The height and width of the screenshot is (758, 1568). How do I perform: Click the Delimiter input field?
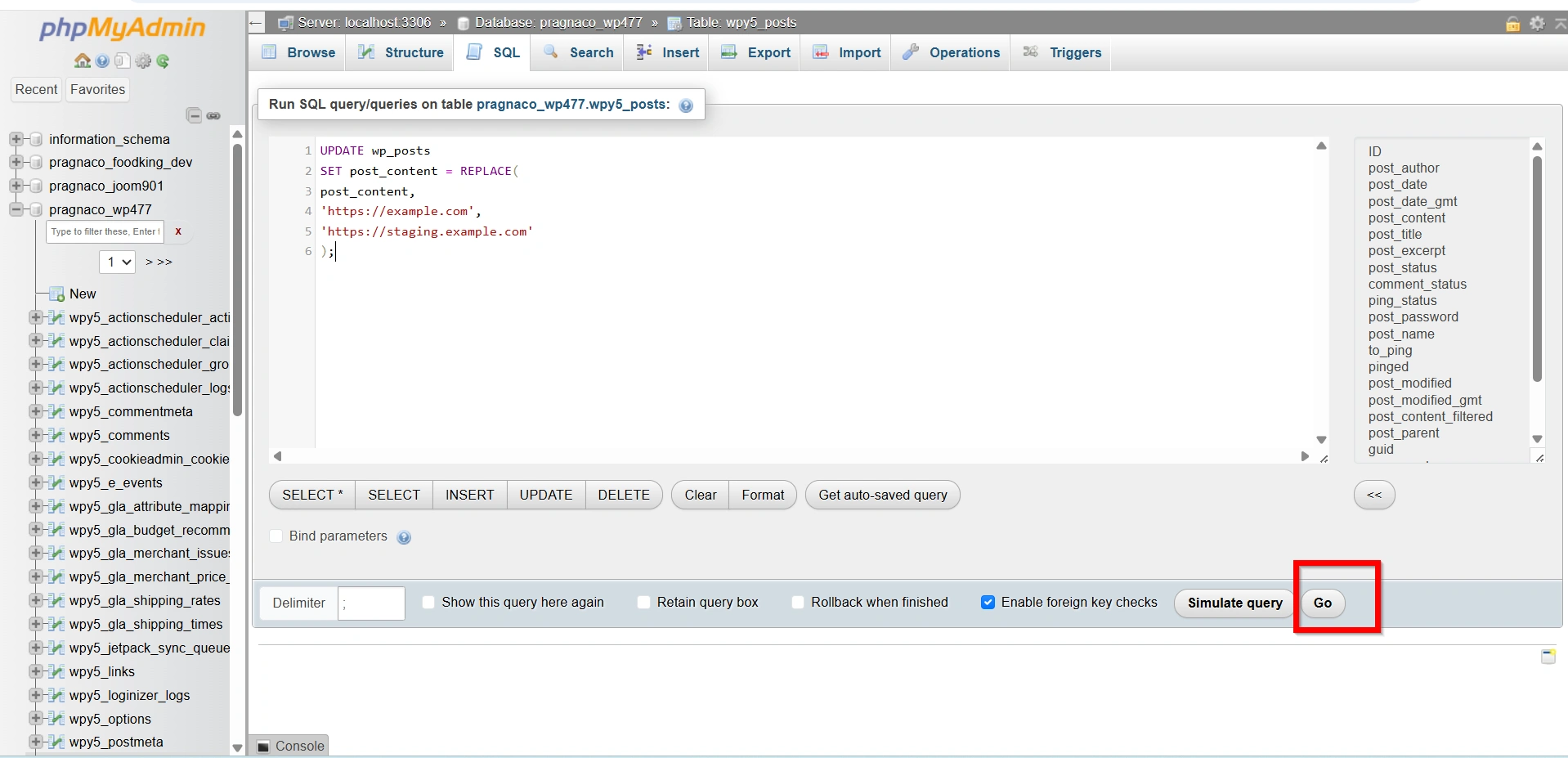[x=371, y=603]
